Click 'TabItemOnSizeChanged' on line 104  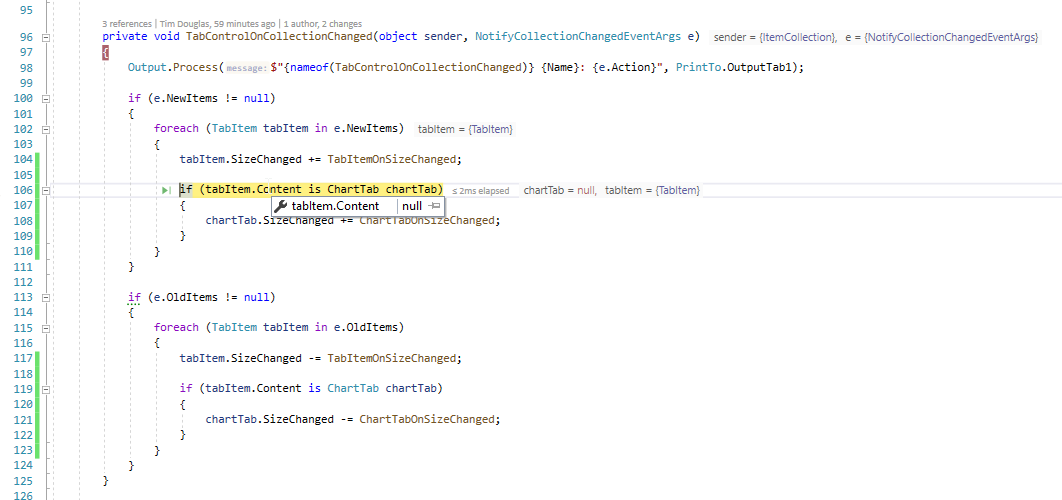tap(391, 159)
